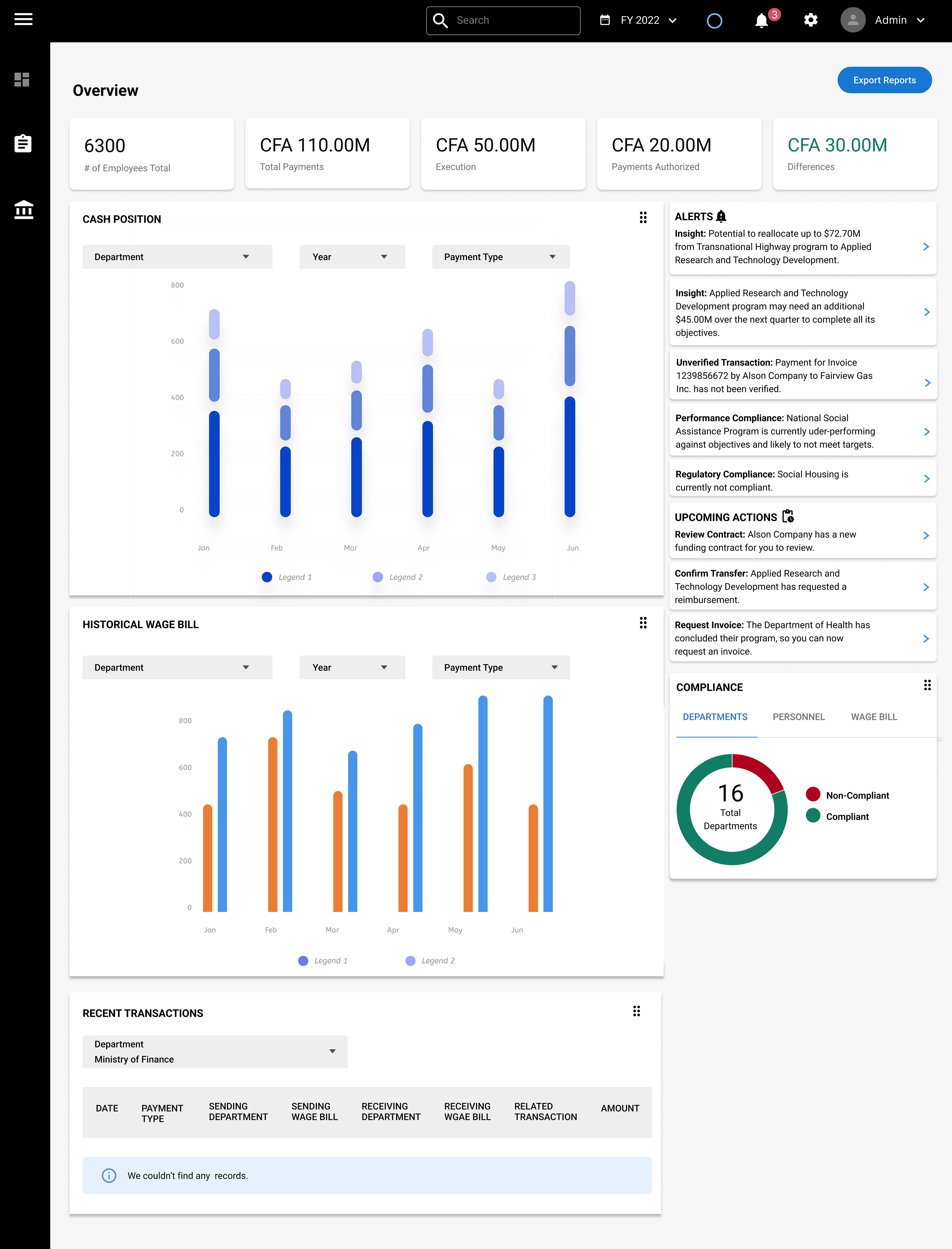Image resolution: width=952 pixels, height=1249 pixels.
Task: Click the DATE column header
Action: coord(107,1108)
